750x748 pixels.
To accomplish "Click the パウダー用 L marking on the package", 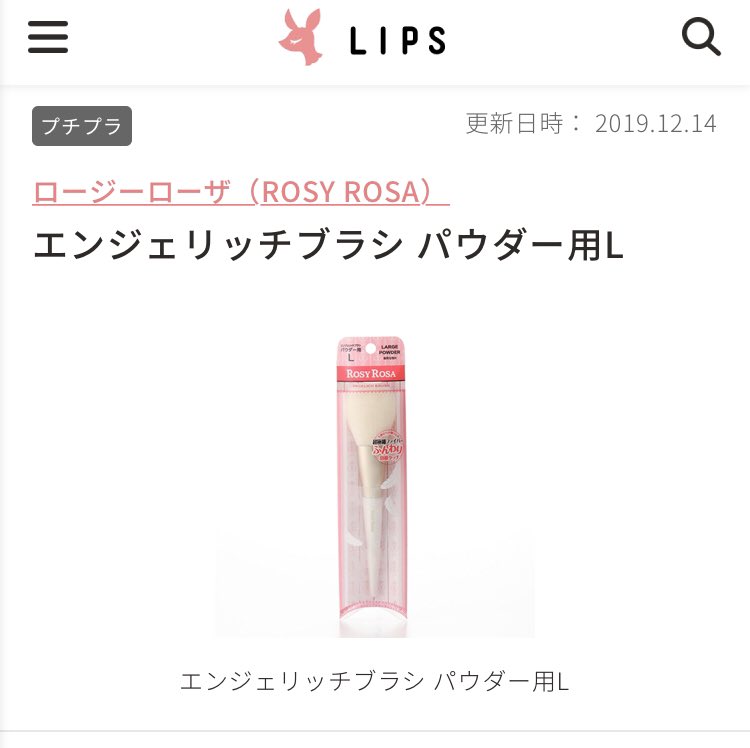I will coord(351,352).
